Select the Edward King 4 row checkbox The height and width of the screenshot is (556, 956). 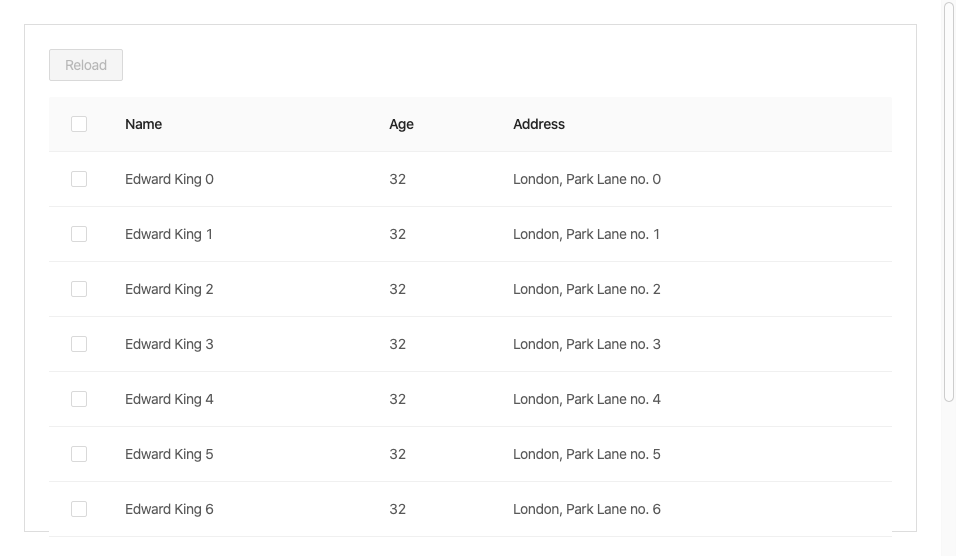point(79,399)
